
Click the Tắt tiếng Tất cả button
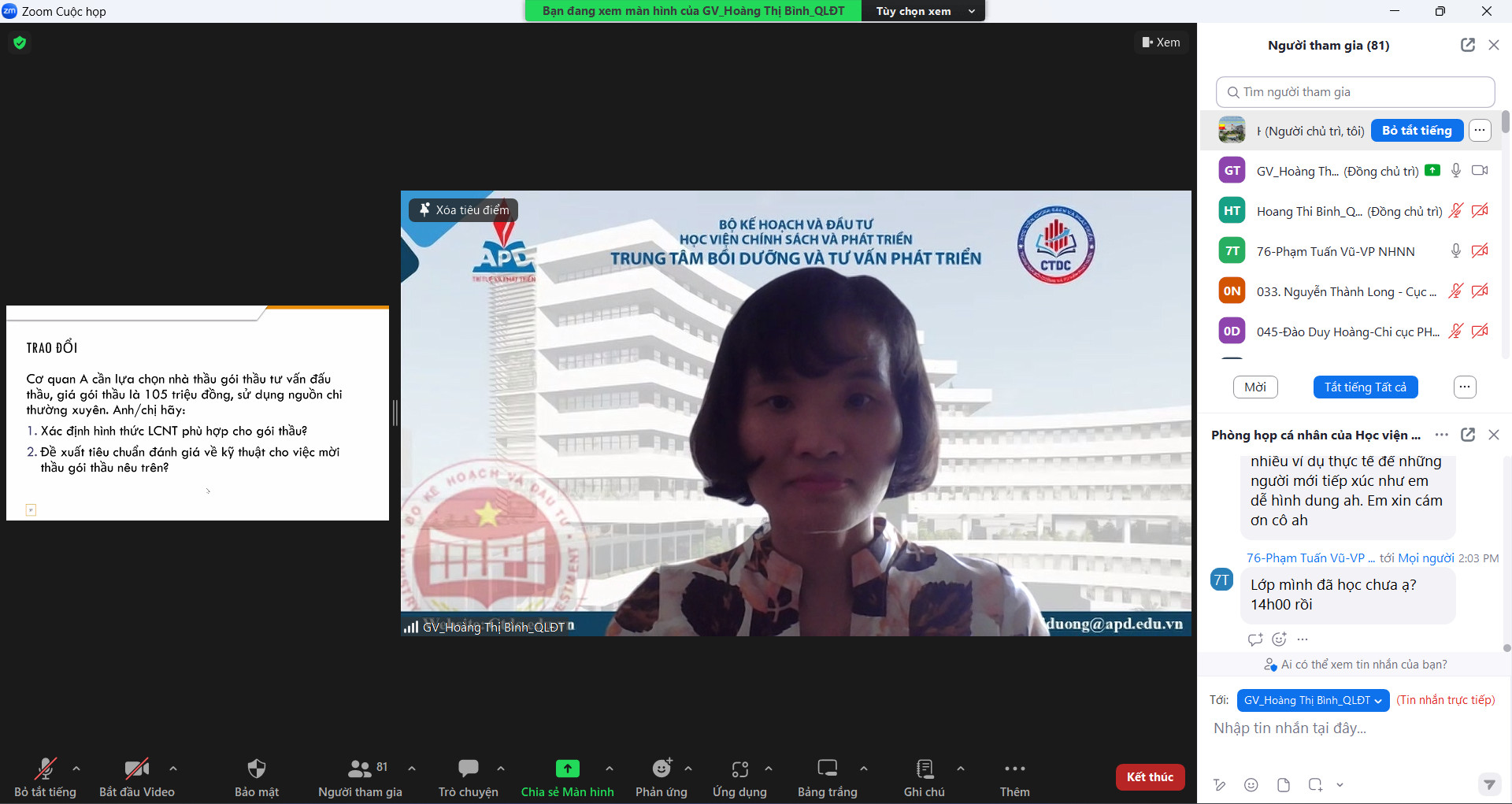1365,387
